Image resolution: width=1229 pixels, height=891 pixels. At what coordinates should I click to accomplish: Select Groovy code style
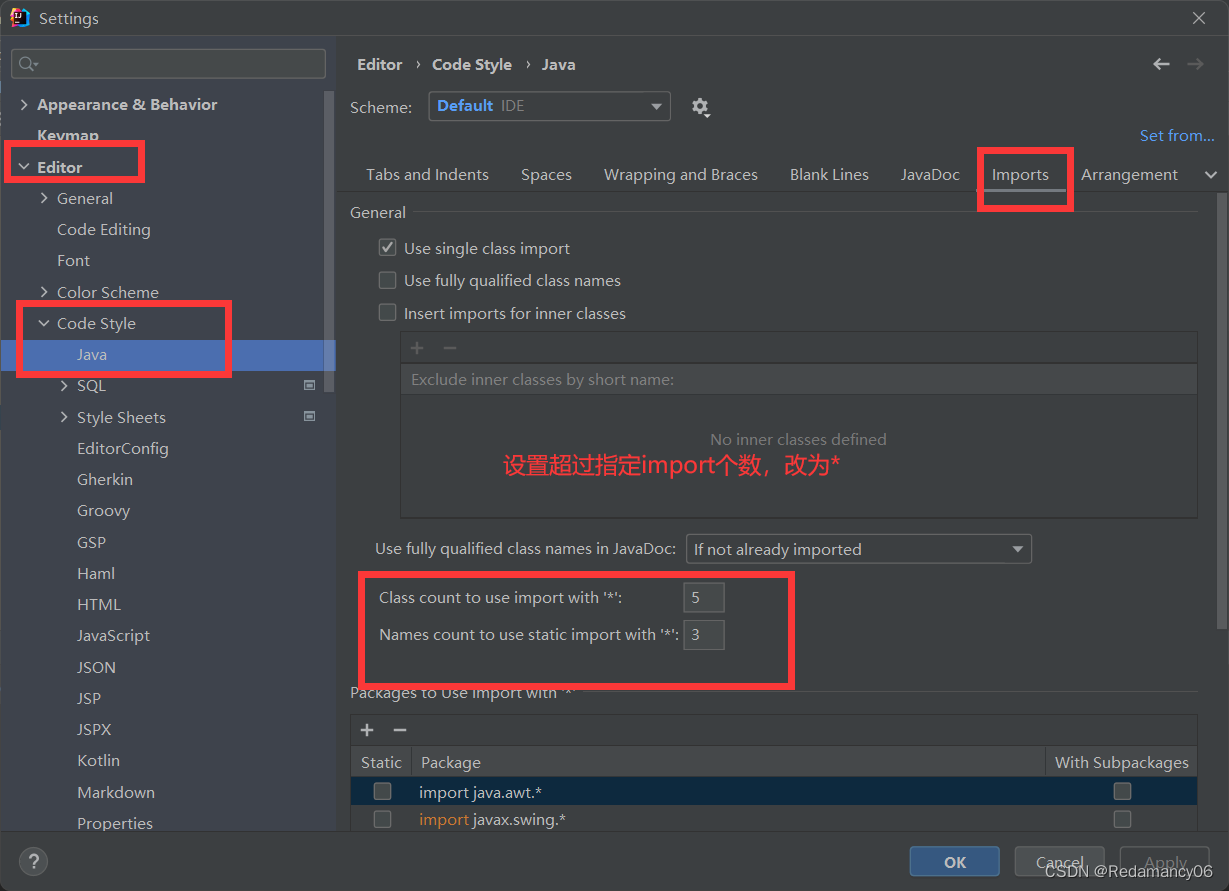103,510
